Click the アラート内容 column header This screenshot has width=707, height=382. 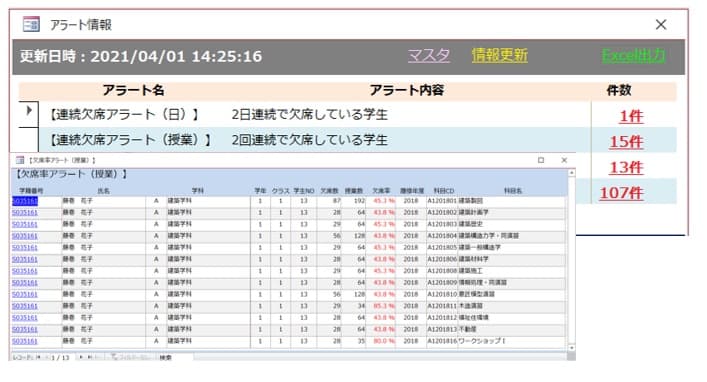[x=407, y=90]
